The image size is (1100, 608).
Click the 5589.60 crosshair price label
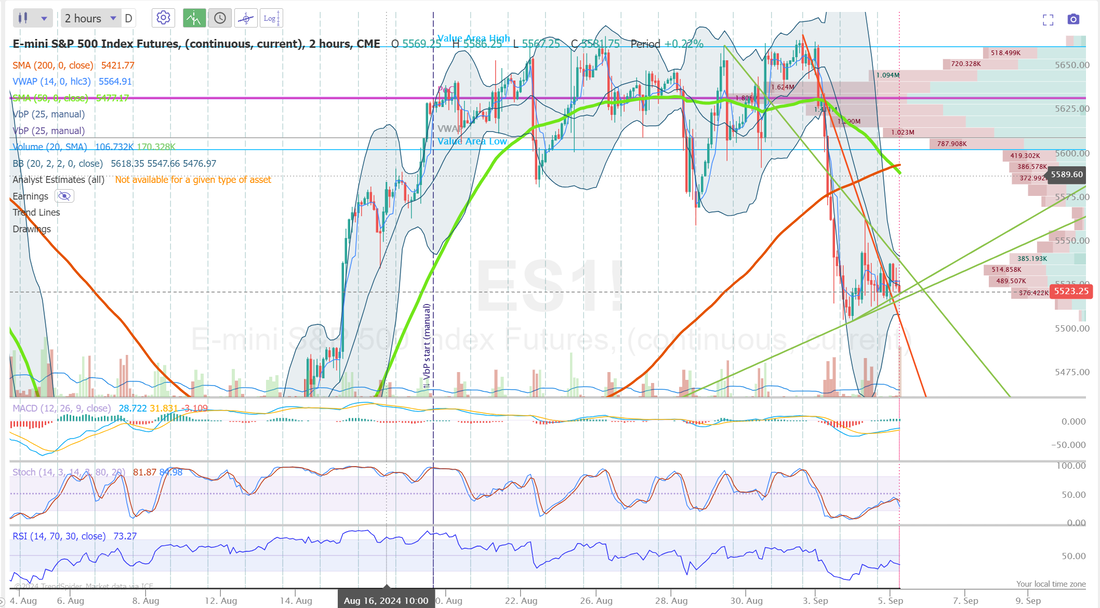tap(1066, 174)
